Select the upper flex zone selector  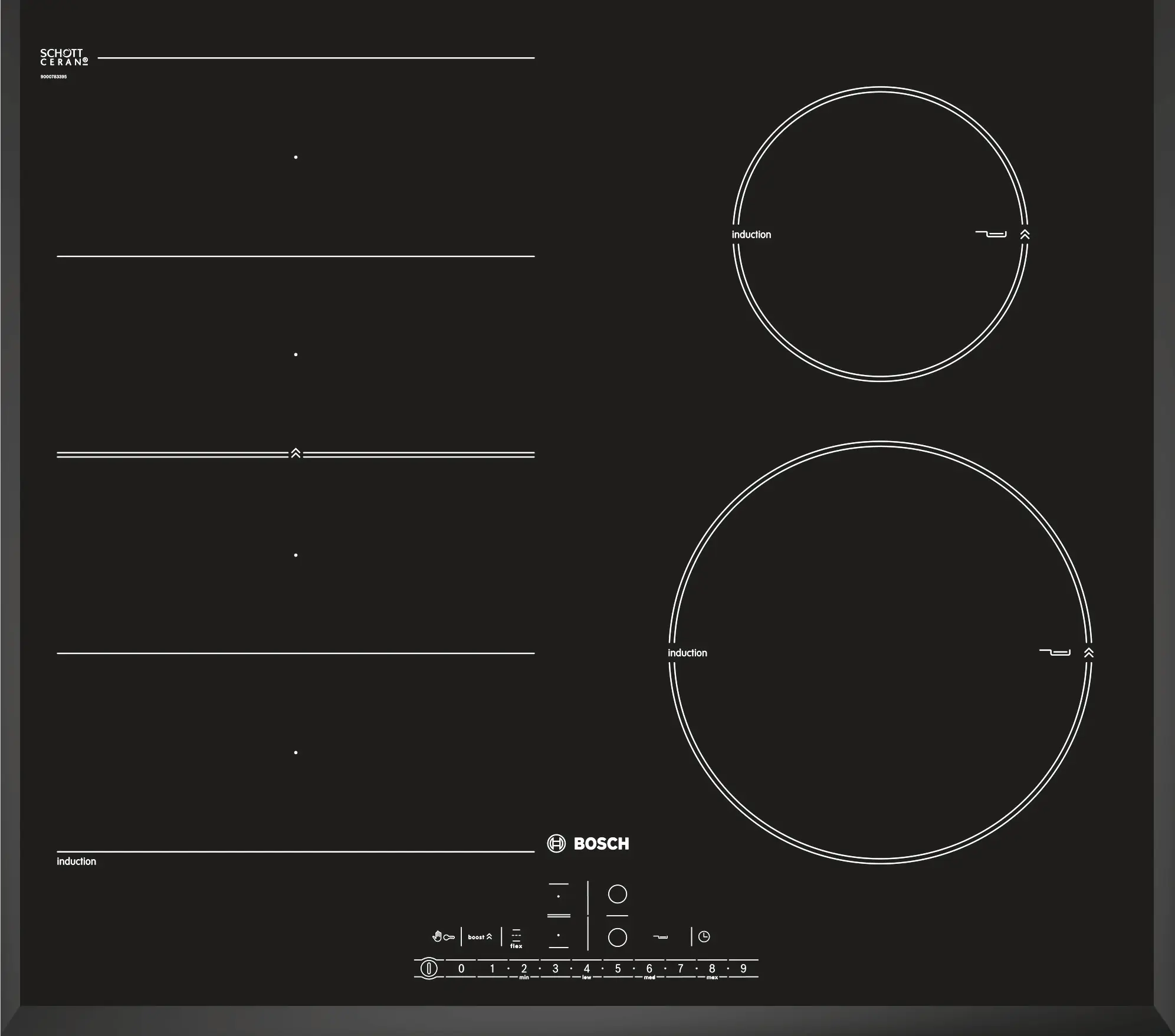pos(559,897)
